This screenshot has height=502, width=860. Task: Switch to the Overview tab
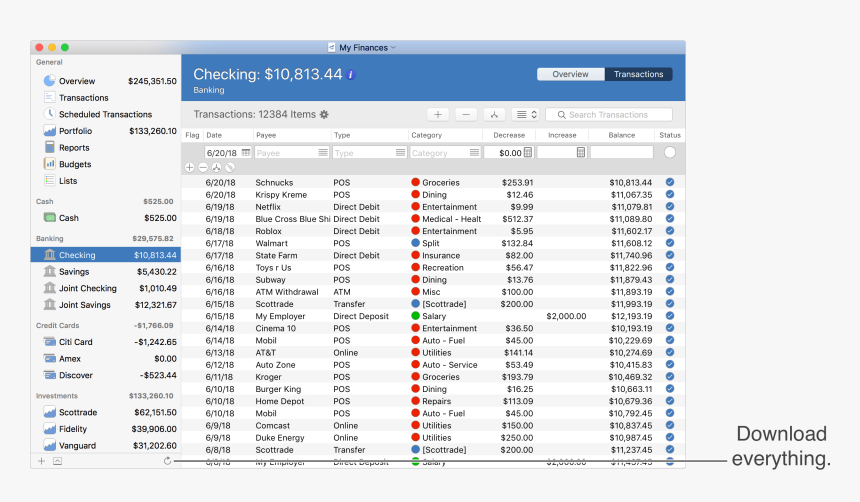(x=571, y=74)
